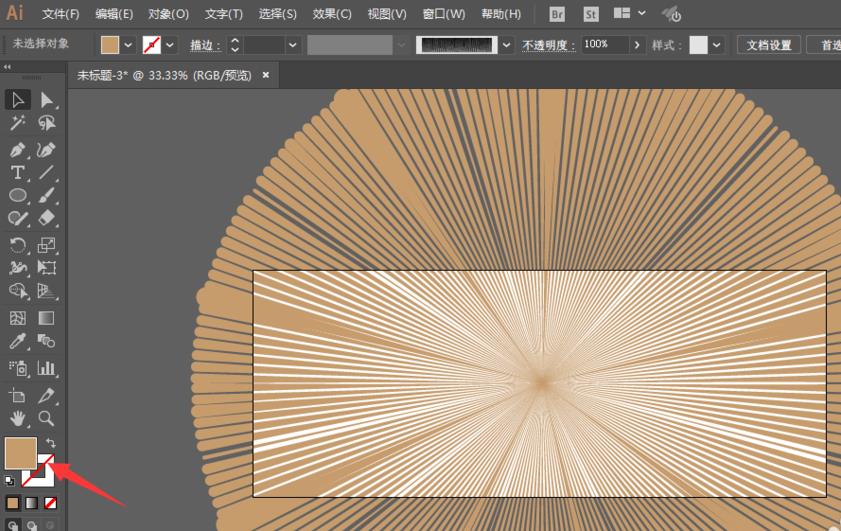Select the Rotate tool
Screen dimensions: 841x531
[x=17, y=245]
